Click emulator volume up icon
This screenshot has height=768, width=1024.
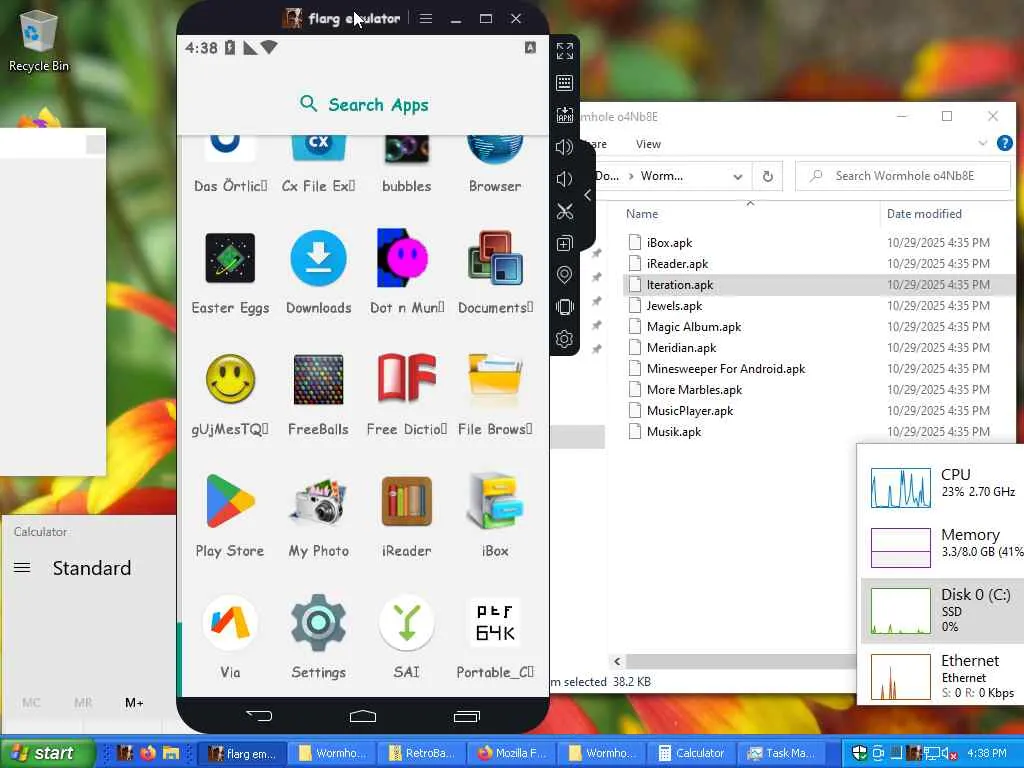tap(565, 147)
